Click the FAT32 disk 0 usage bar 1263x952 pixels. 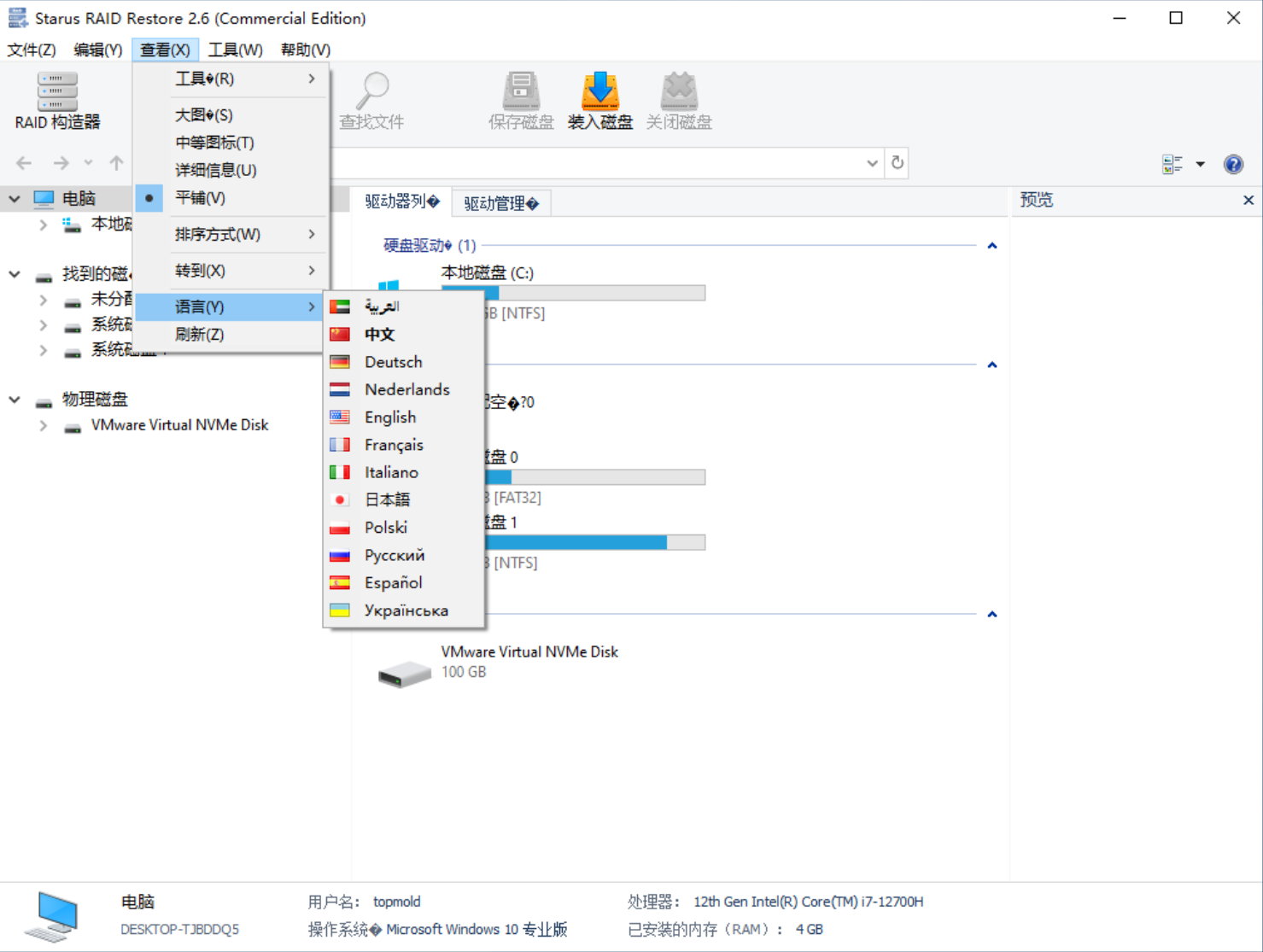tap(594, 476)
